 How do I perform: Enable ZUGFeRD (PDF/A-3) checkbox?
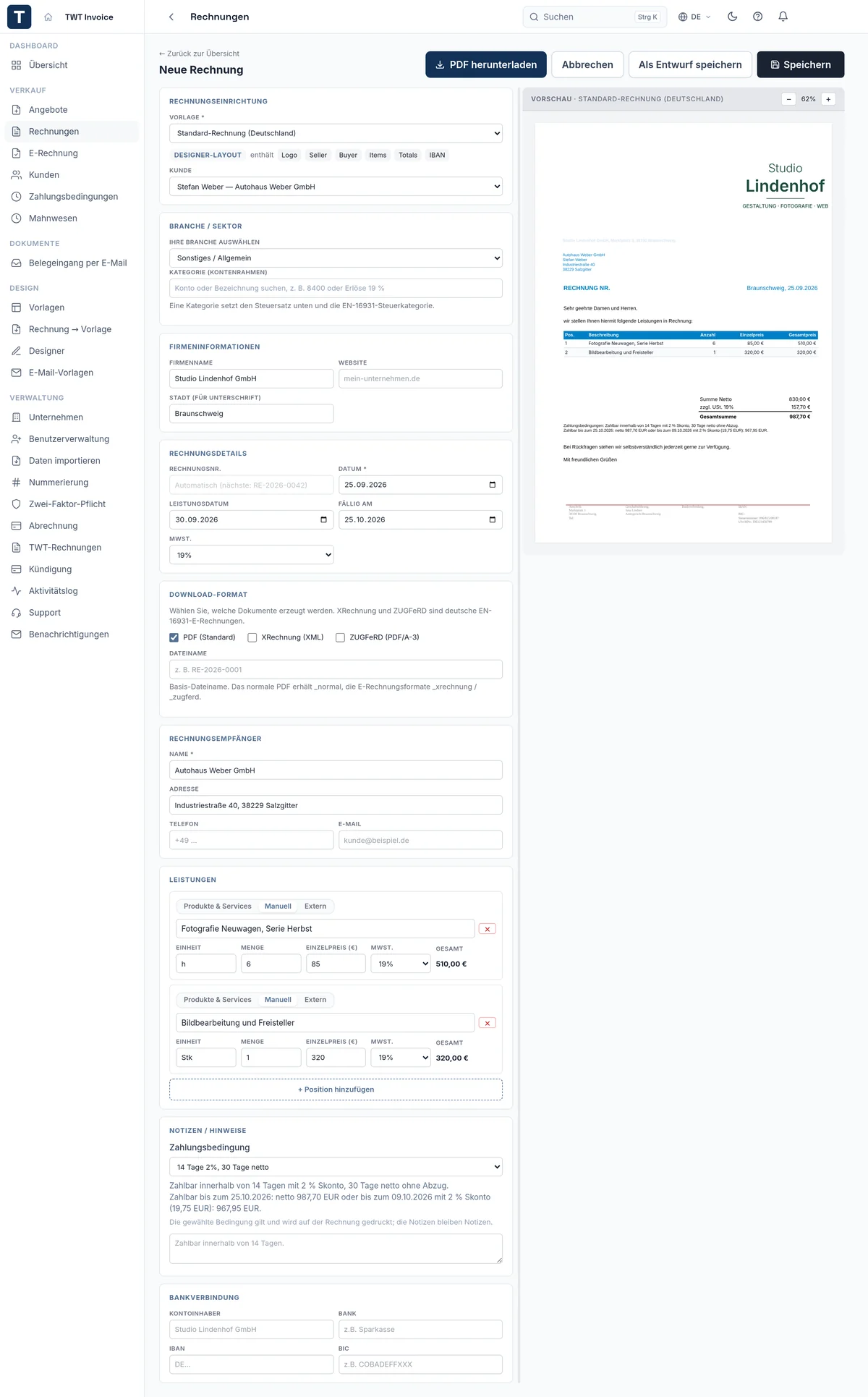340,637
